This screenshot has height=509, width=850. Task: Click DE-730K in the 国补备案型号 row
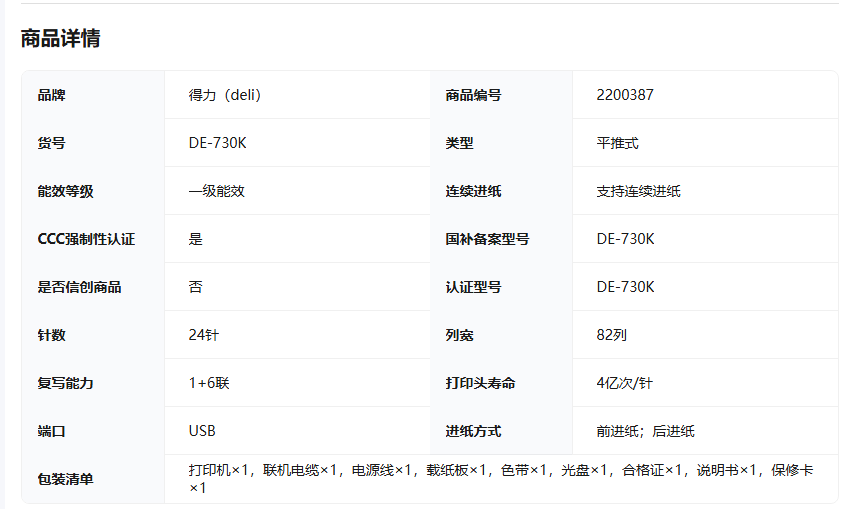(x=626, y=239)
